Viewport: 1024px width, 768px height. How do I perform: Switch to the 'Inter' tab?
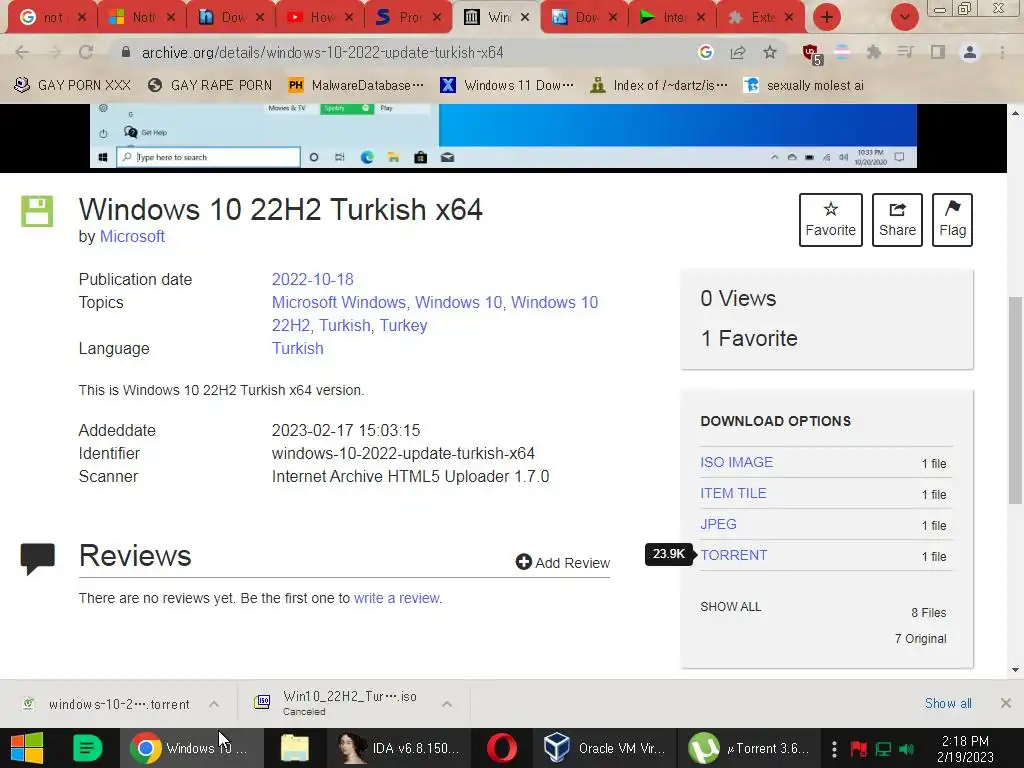672,18
